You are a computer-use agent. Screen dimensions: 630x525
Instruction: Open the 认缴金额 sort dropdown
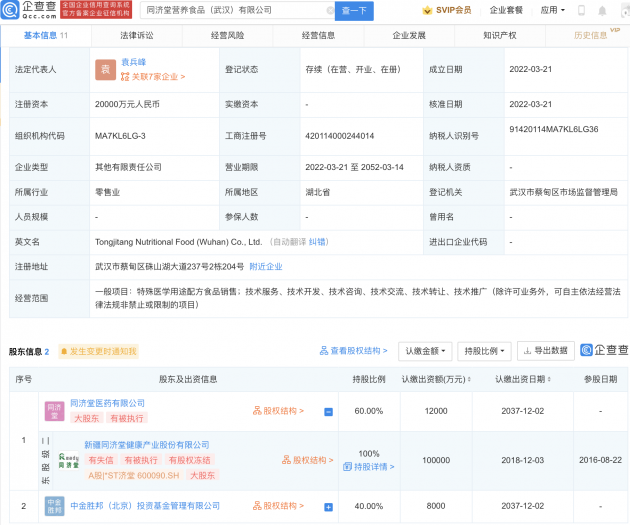coord(425,351)
